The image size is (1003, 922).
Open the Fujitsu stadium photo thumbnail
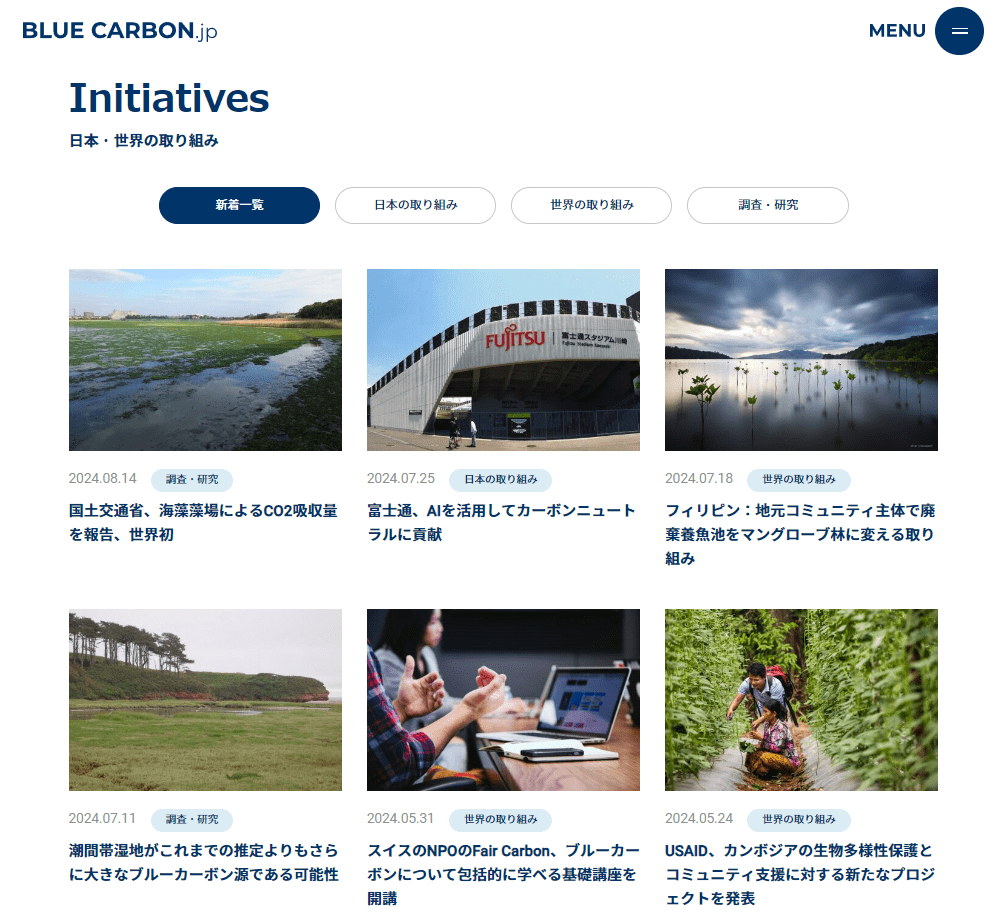pyautogui.click(x=503, y=360)
